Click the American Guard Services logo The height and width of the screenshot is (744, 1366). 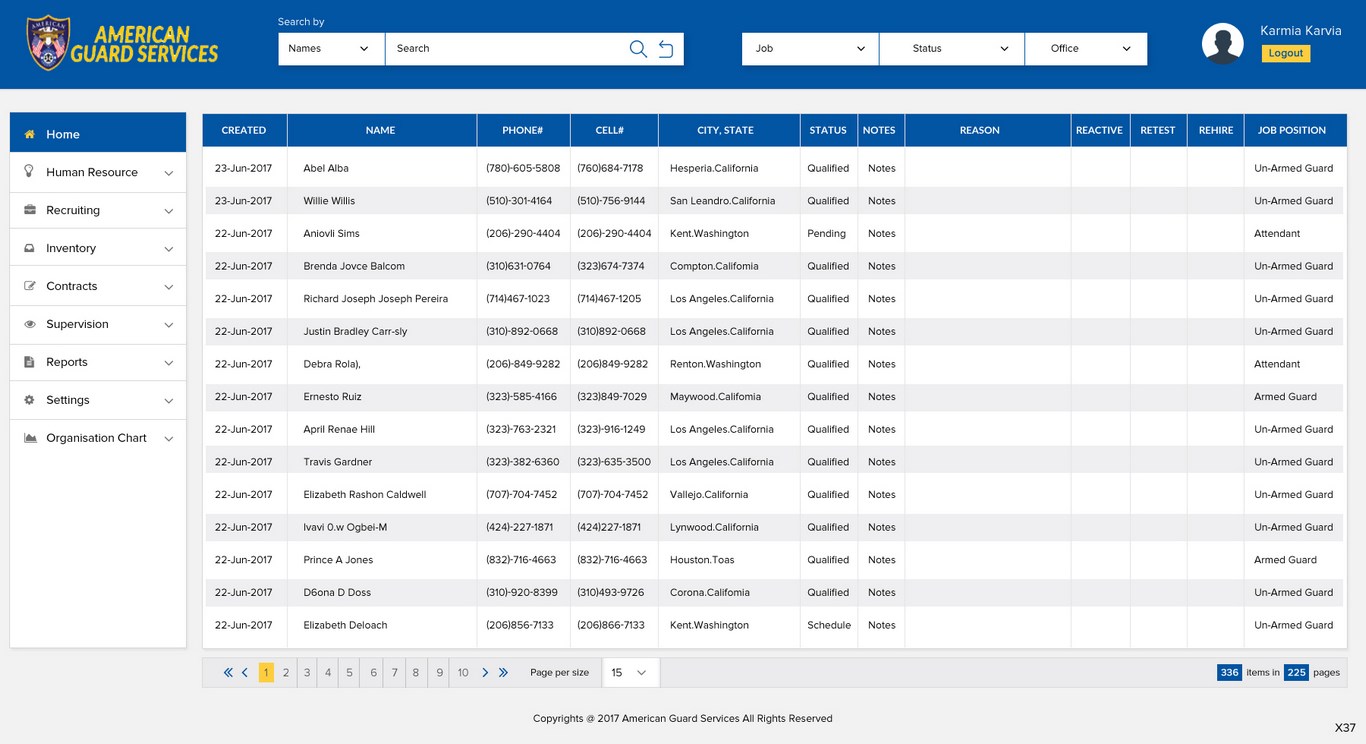[122, 45]
